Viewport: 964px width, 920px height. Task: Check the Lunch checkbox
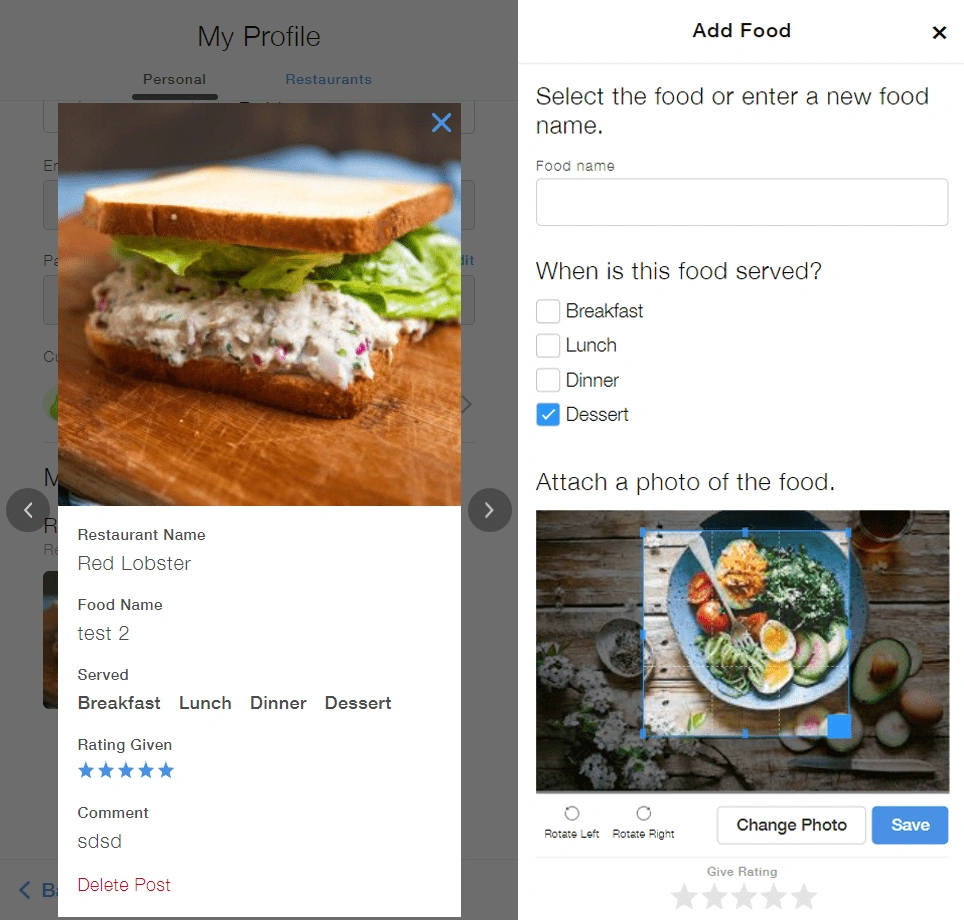548,346
